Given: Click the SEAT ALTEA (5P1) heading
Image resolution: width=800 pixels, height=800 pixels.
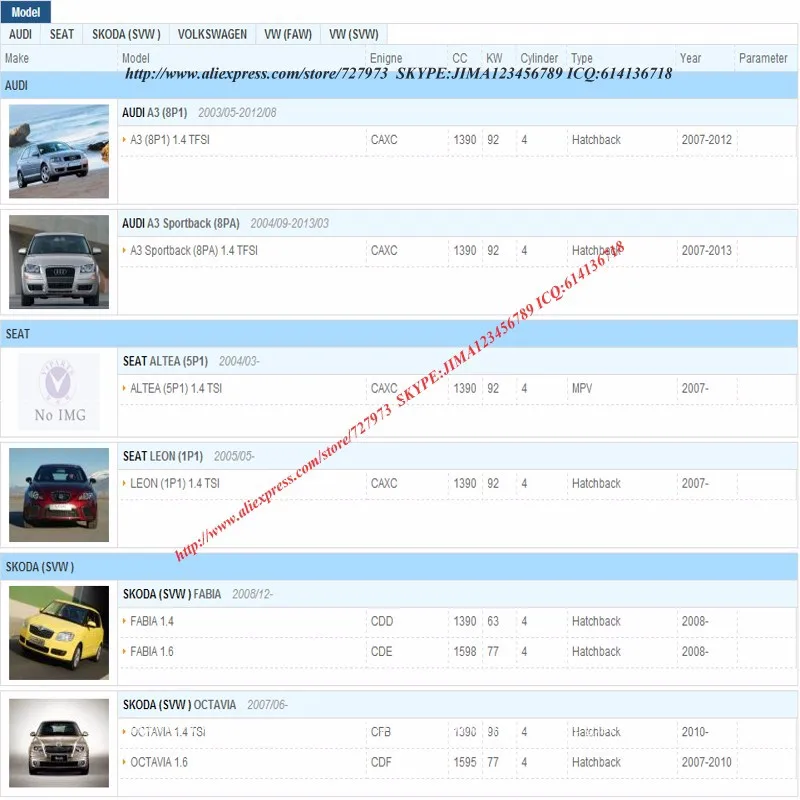Looking at the screenshot, I should [x=165, y=361].
